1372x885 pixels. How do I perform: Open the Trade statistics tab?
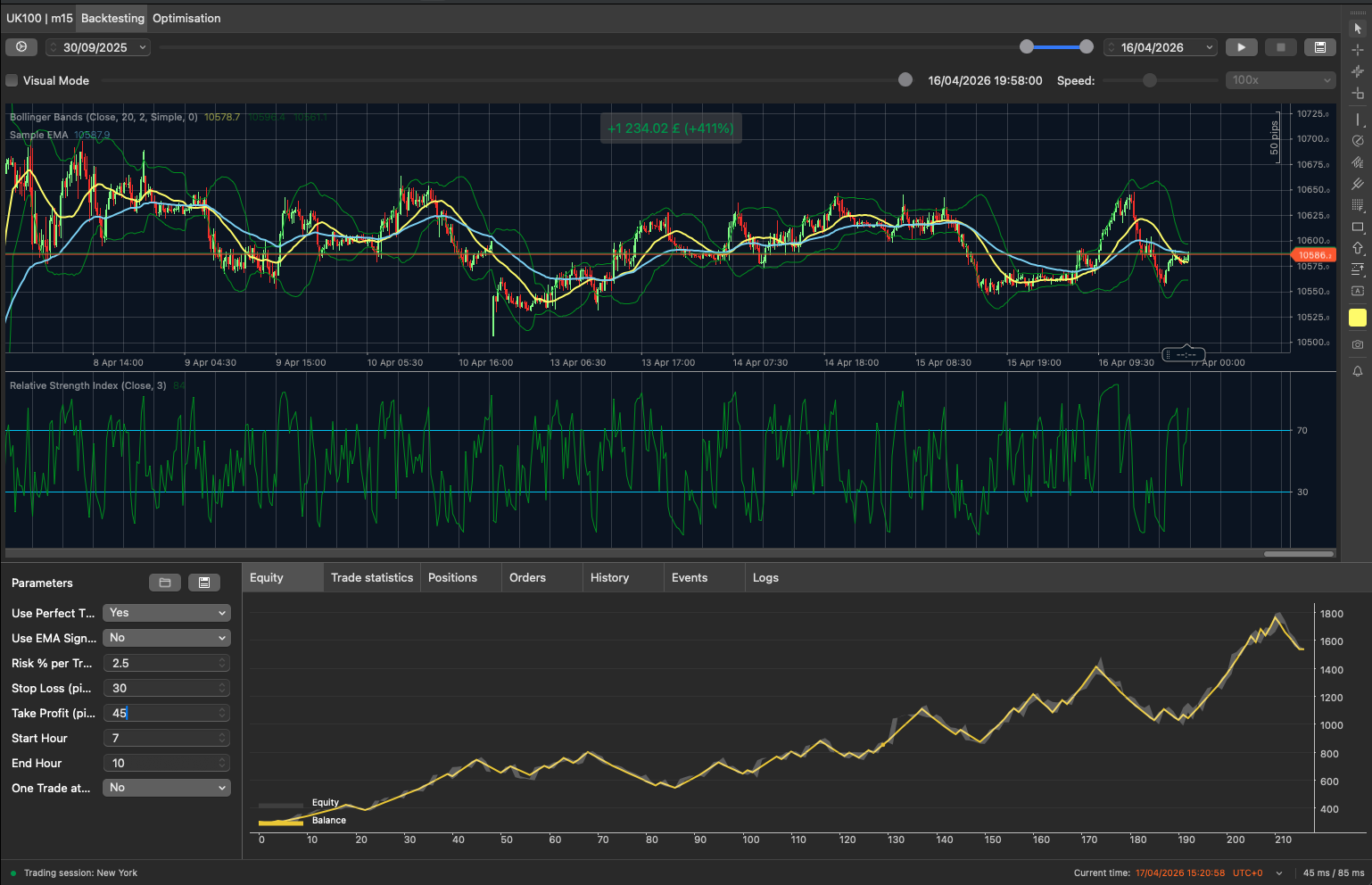tap(372, 578)
